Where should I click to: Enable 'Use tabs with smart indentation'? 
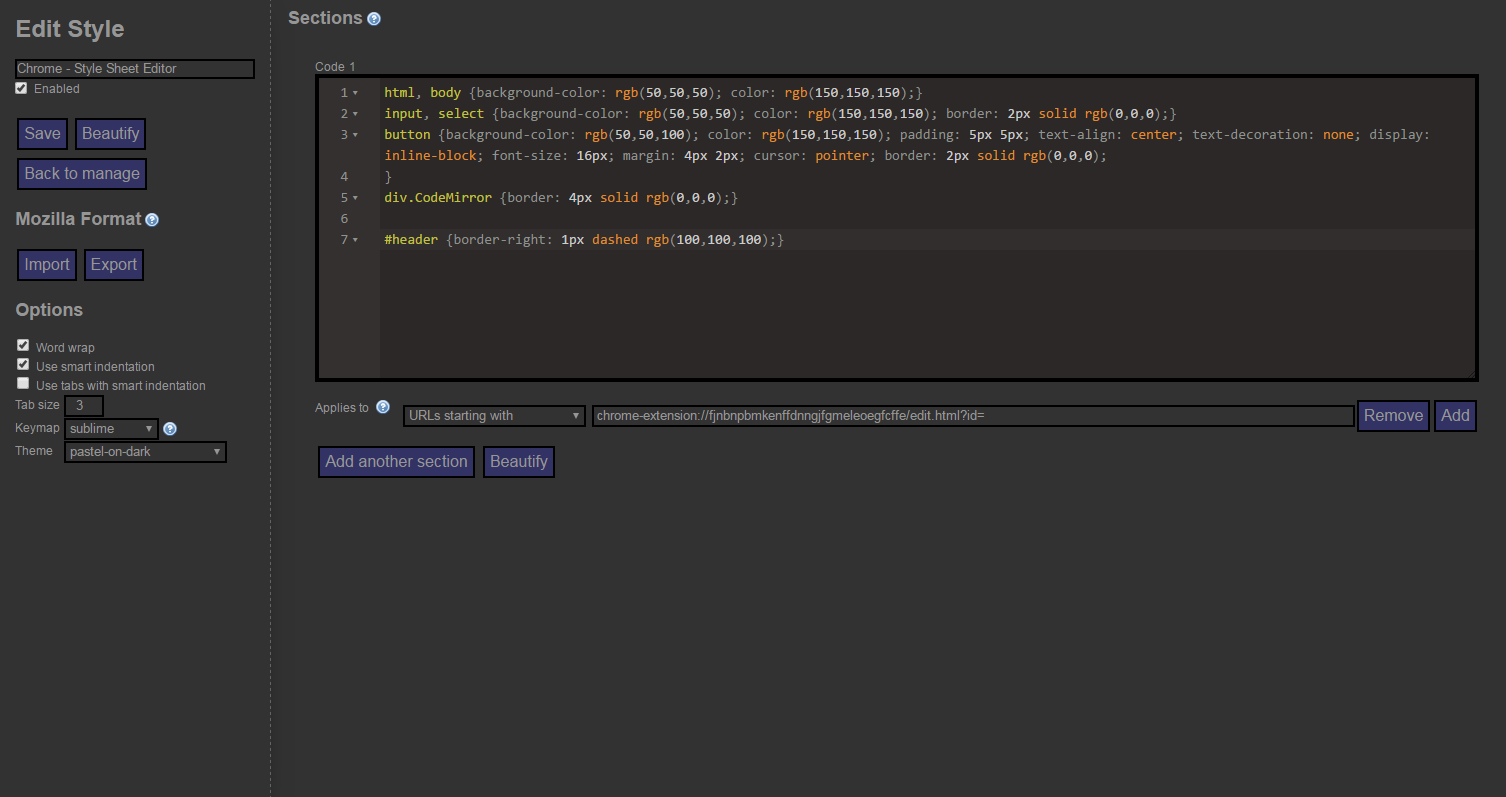(x=22, y=382)
